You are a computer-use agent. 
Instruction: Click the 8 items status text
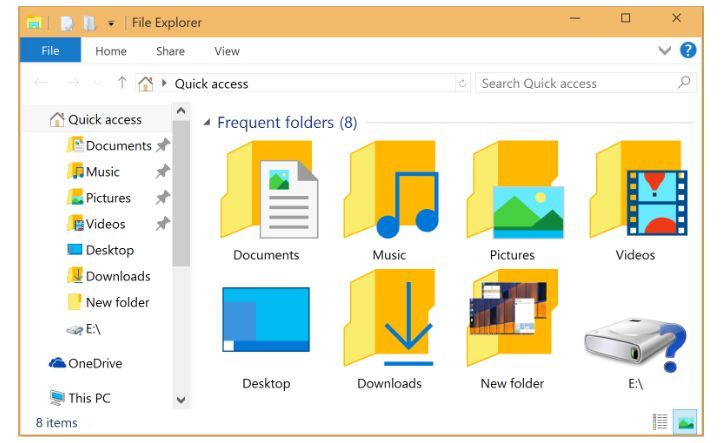point(56,423)
